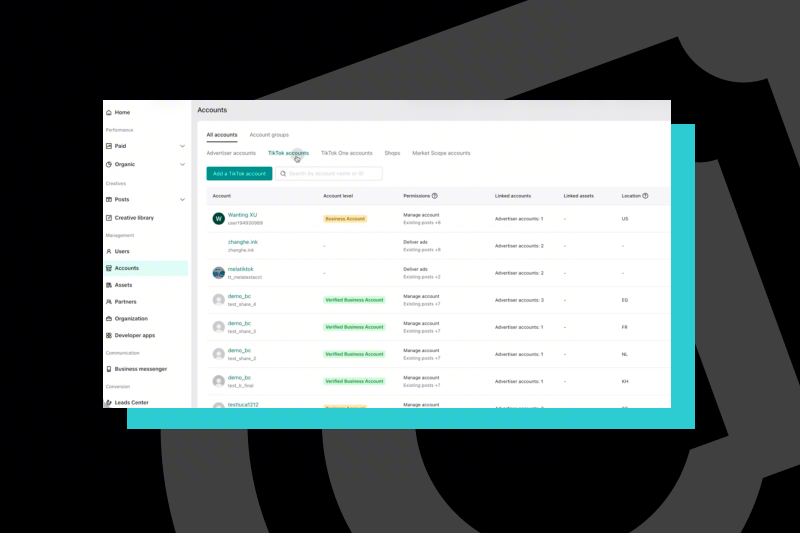Open Developer apps via its icon
This screenshot has width=800, height=533.
[x=109, y=336]
